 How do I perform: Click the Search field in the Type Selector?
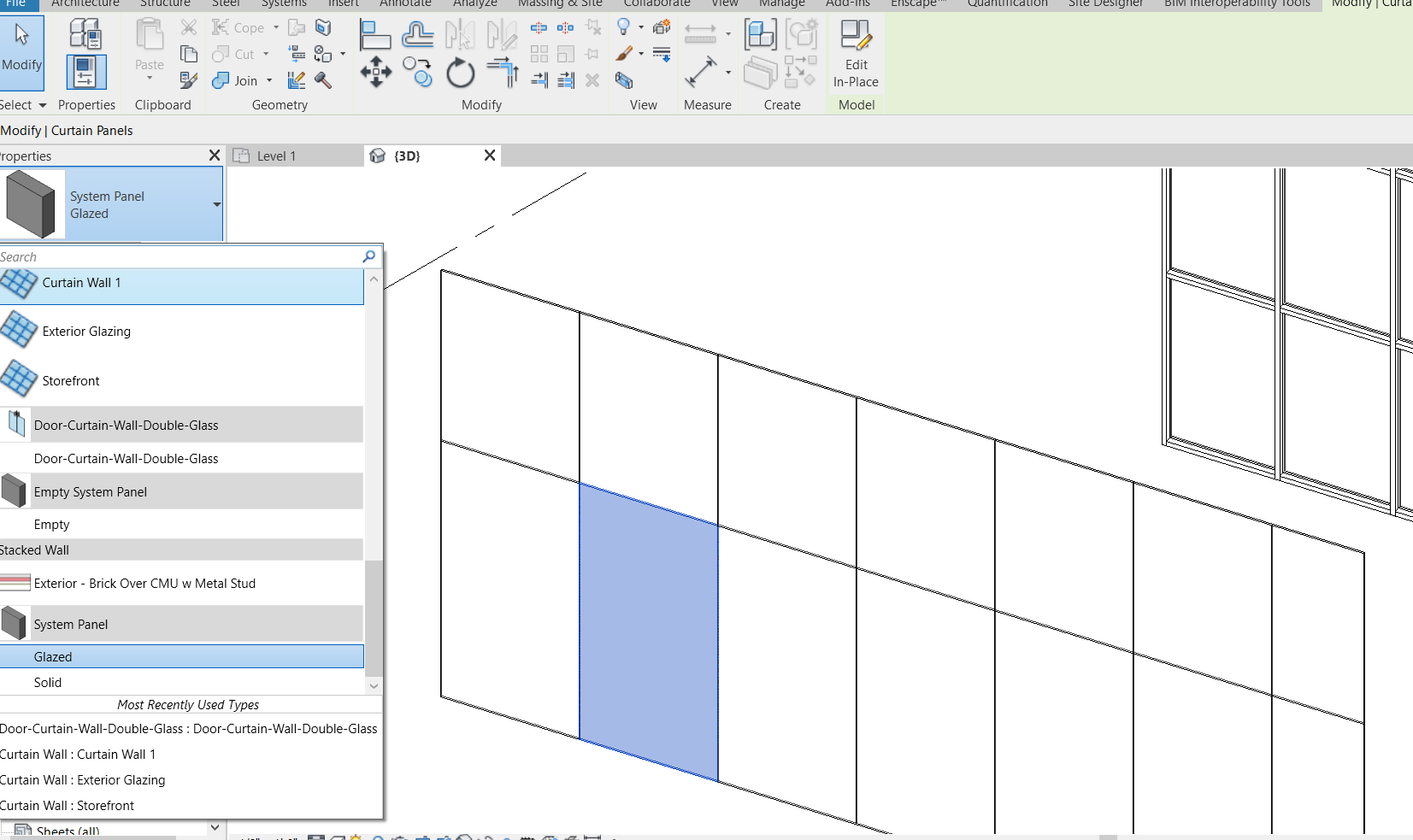171,256
